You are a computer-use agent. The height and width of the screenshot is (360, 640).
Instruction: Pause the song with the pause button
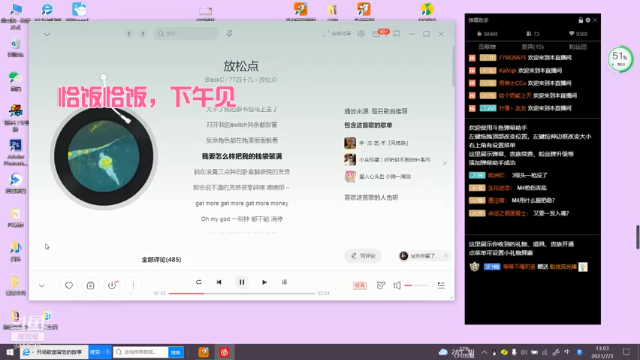pos(242,282)
